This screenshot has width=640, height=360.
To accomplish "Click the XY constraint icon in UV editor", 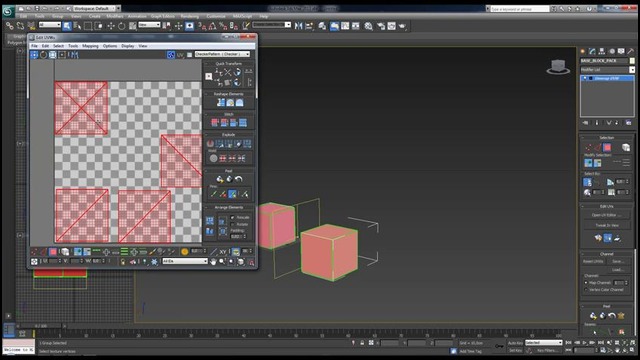I will pyautogui.click(x=223, y=252).
